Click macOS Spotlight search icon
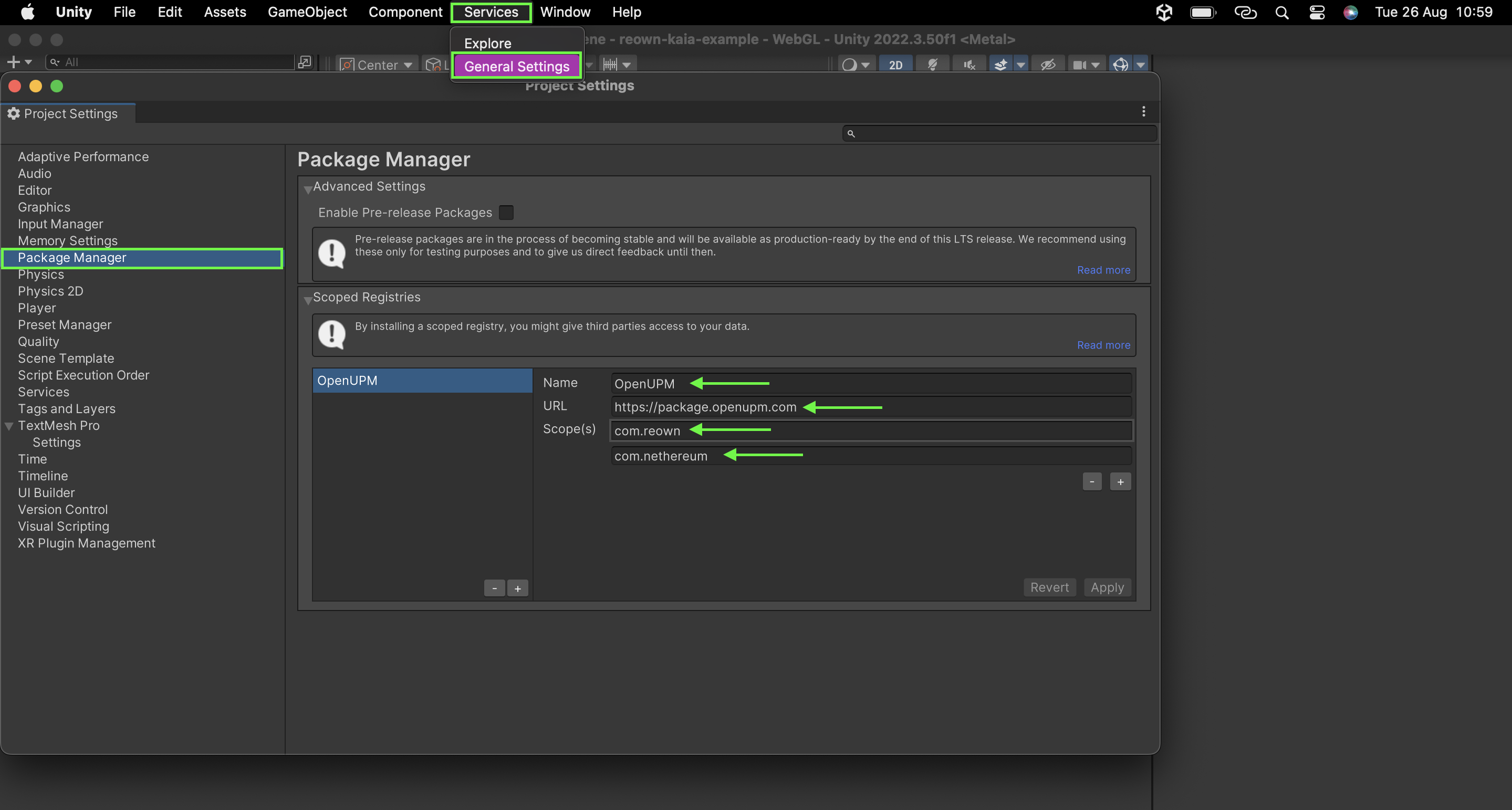1512x810 pixels. (x=1282, y=12)
